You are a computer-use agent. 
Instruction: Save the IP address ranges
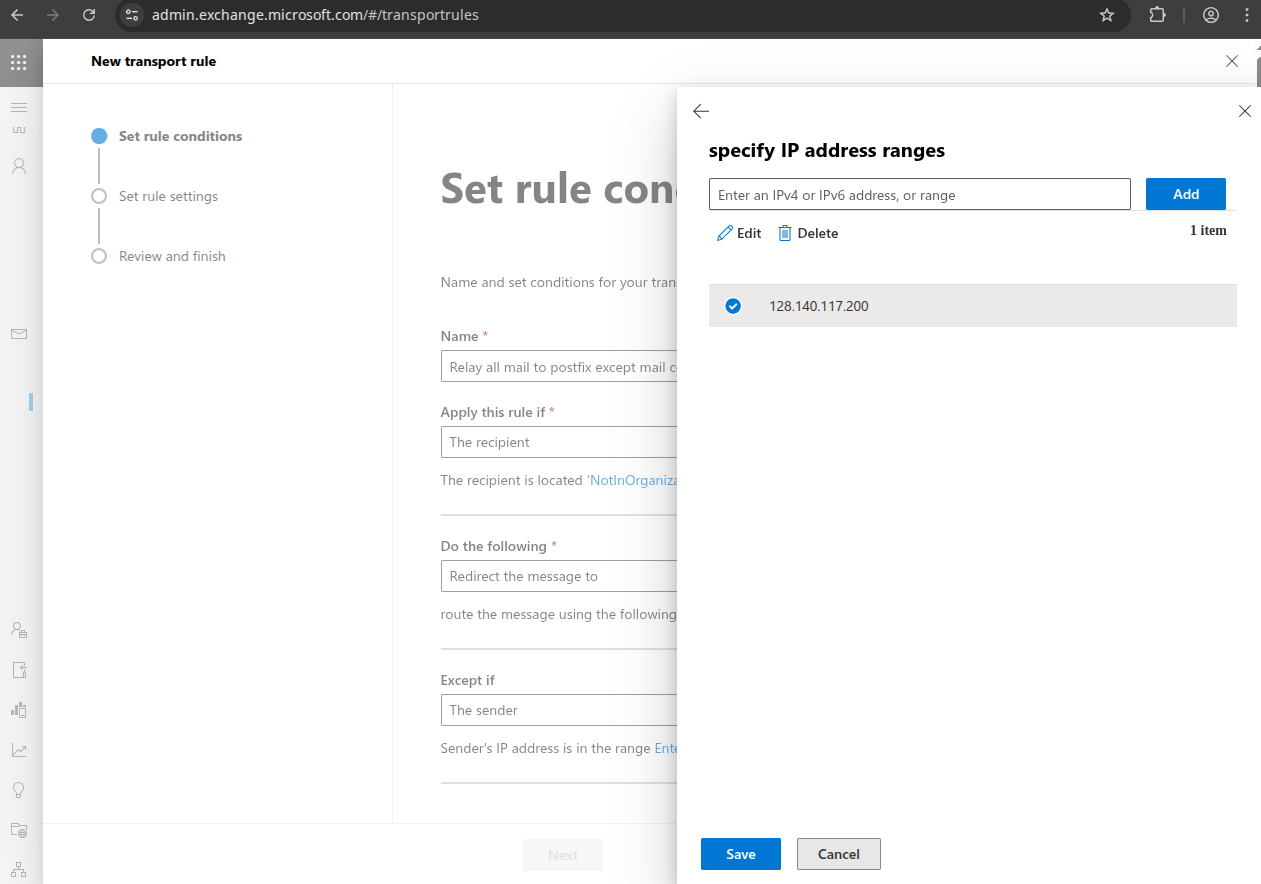click(x=741, y=854)
